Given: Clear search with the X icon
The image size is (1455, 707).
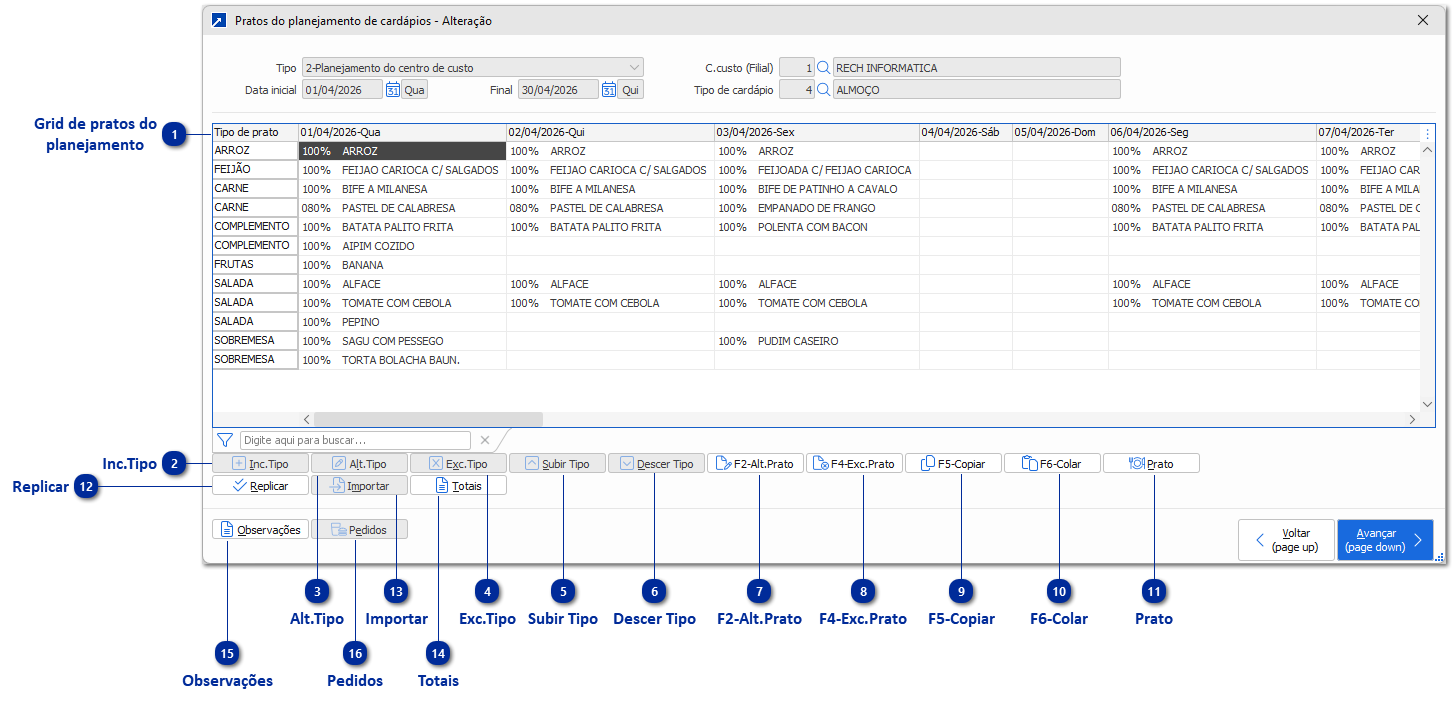Looking at the screenshot, I should coord(485,440).
